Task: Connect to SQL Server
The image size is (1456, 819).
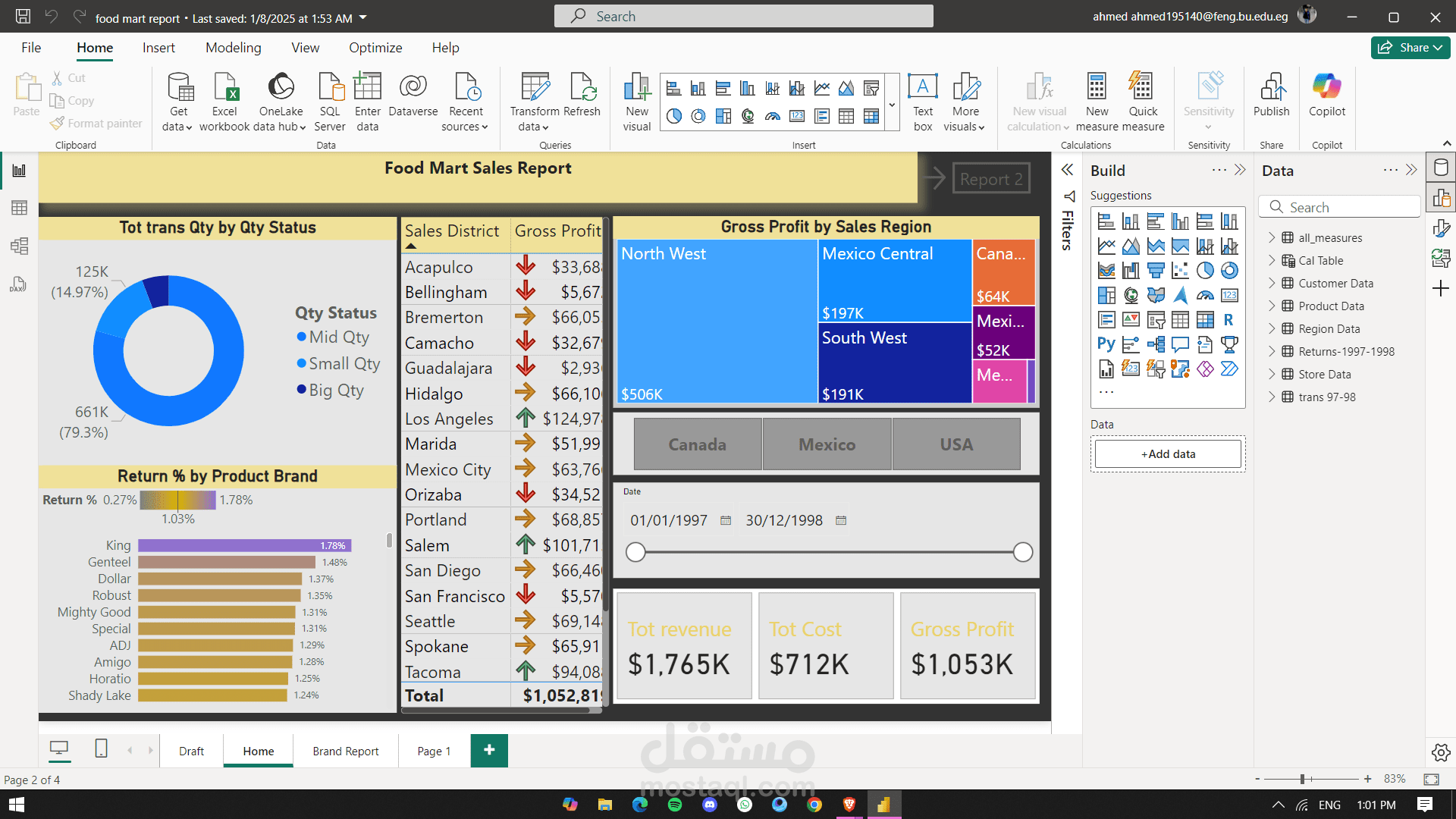Action: pyautogui.click(x=330, y=102)
